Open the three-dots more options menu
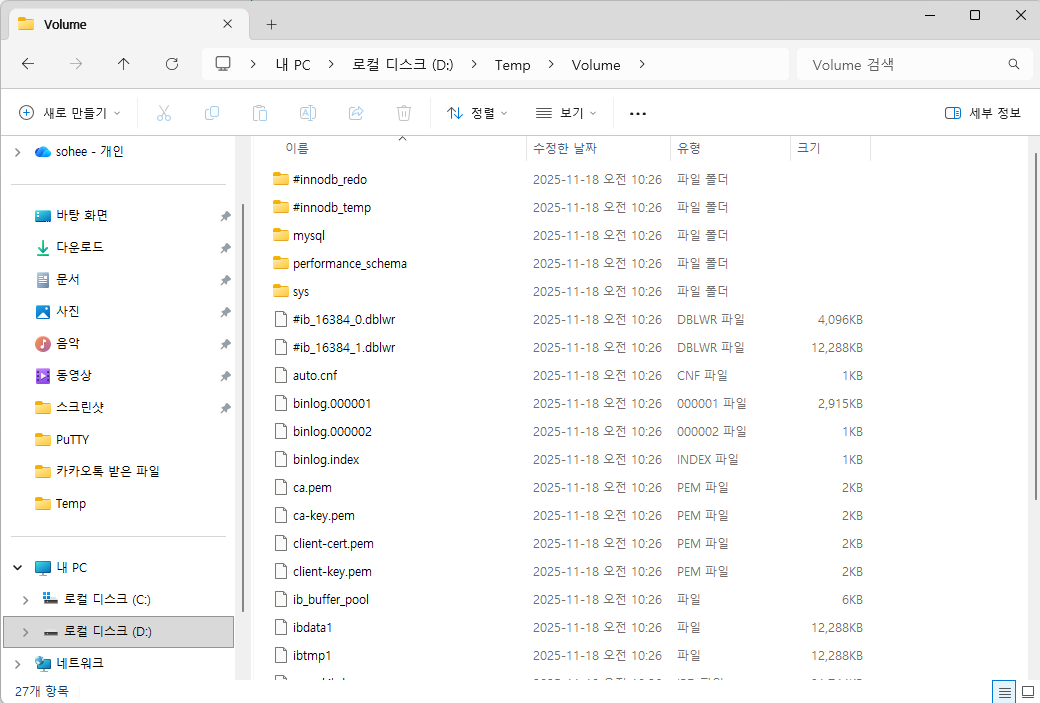The image size is (1040, 703). tap(637, 113)
